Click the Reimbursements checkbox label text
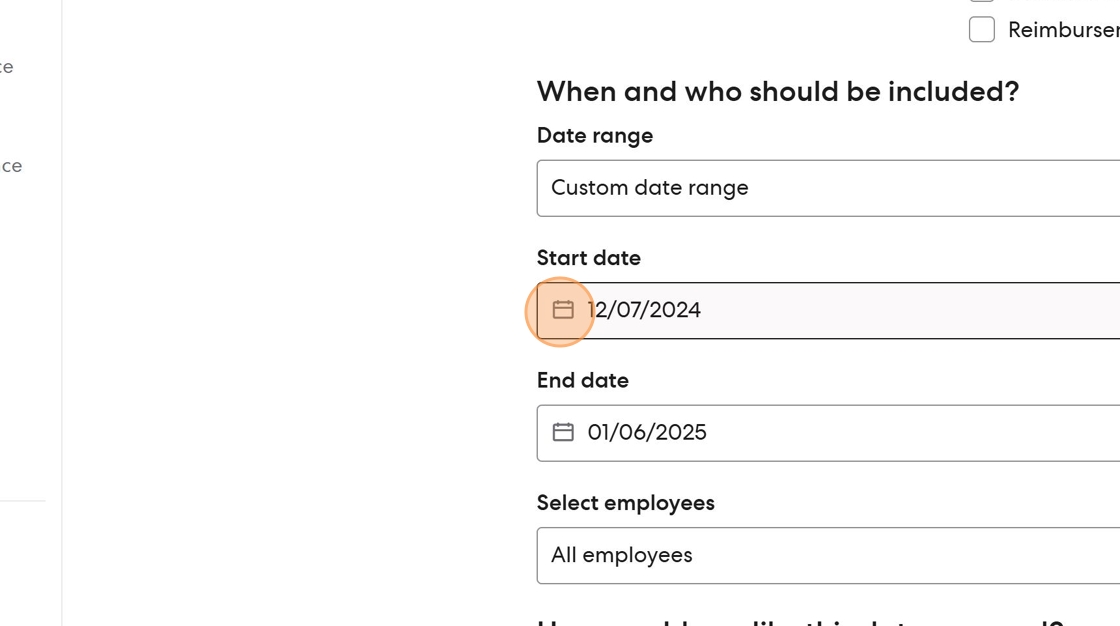Screen dimensions: 1120x626 pos(1062,30)
